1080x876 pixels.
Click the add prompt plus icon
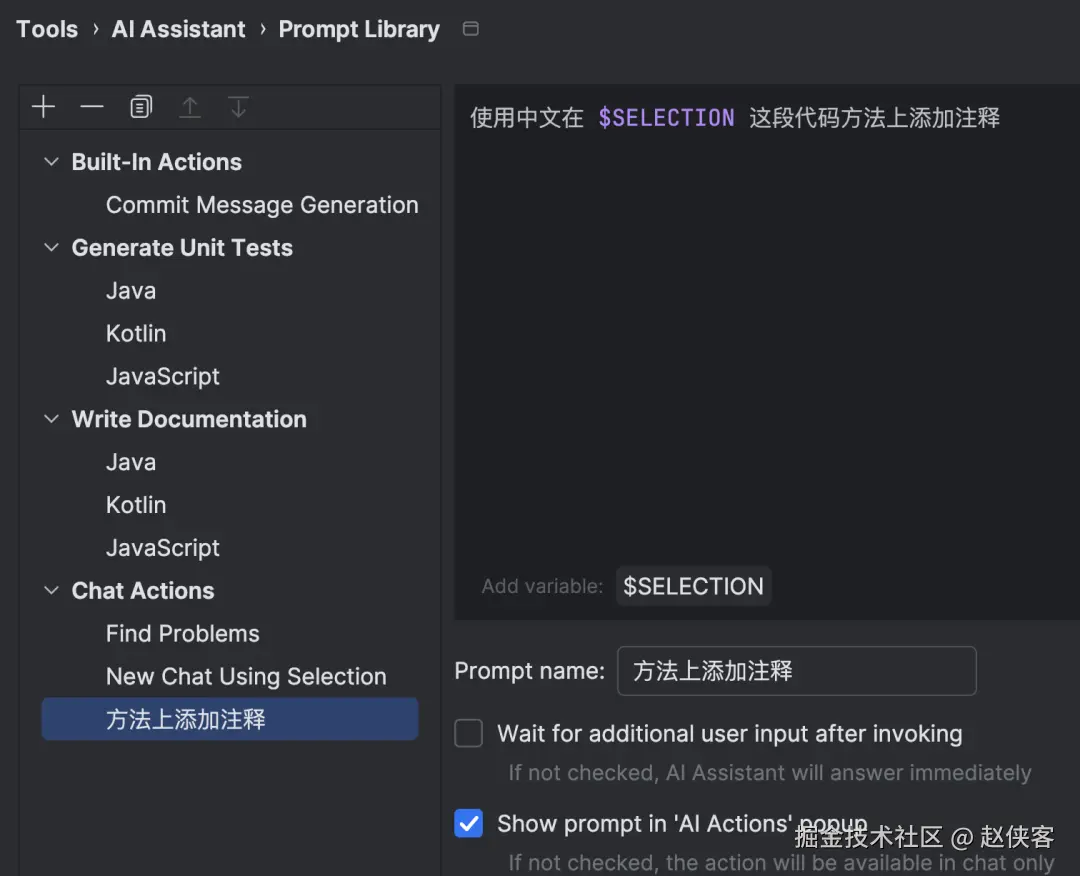[43, 107]
